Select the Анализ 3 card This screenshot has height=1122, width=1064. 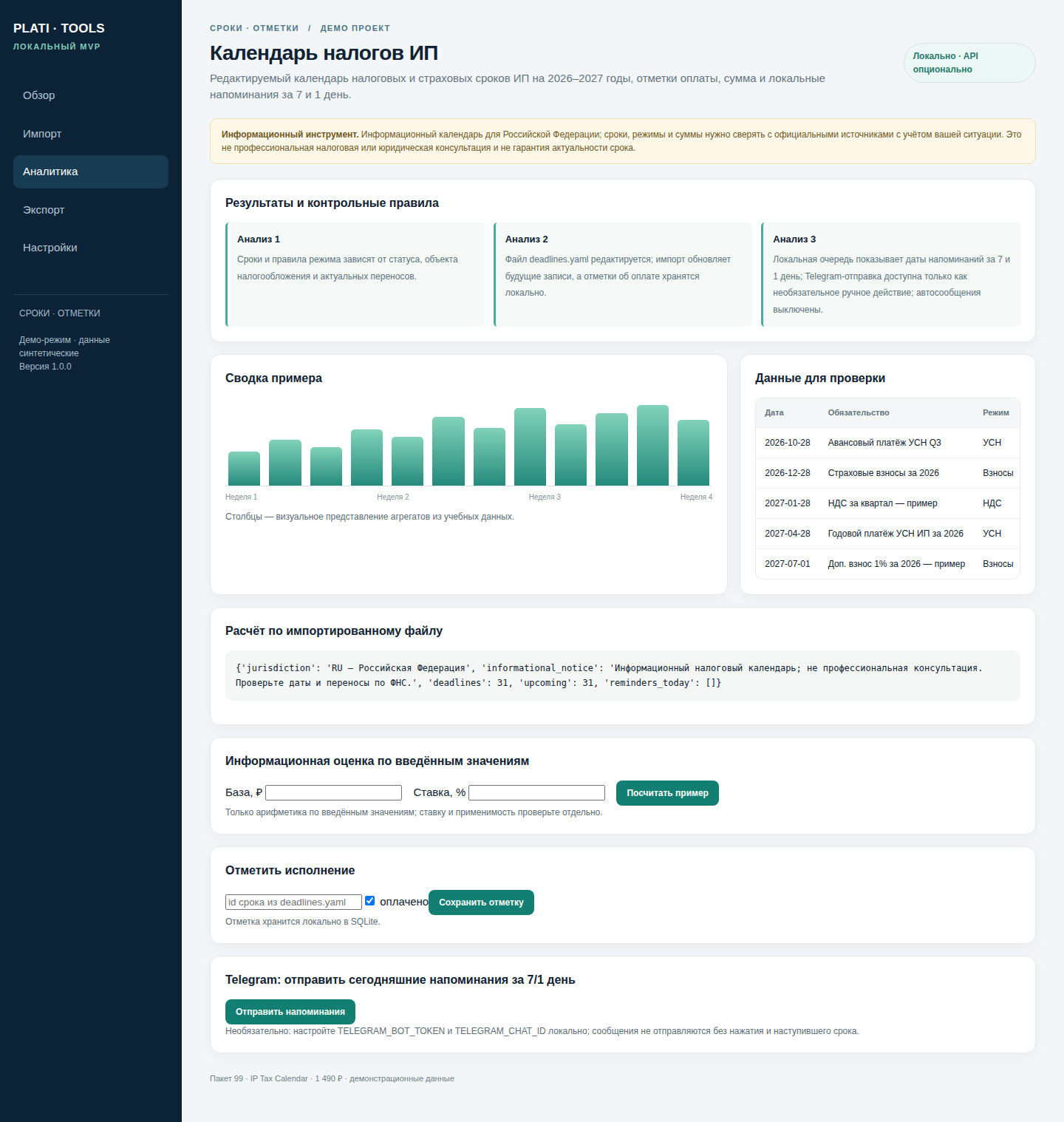[x=890, y=274]
